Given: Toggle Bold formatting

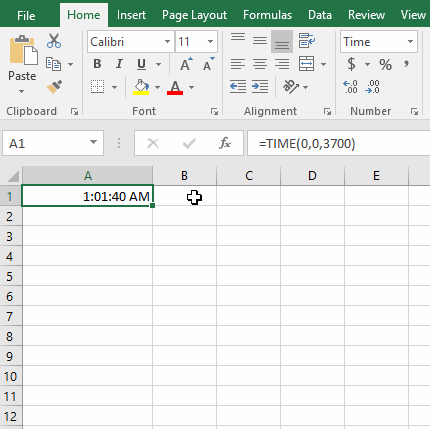Looking at the screenshot, I should tap(97, 64).
